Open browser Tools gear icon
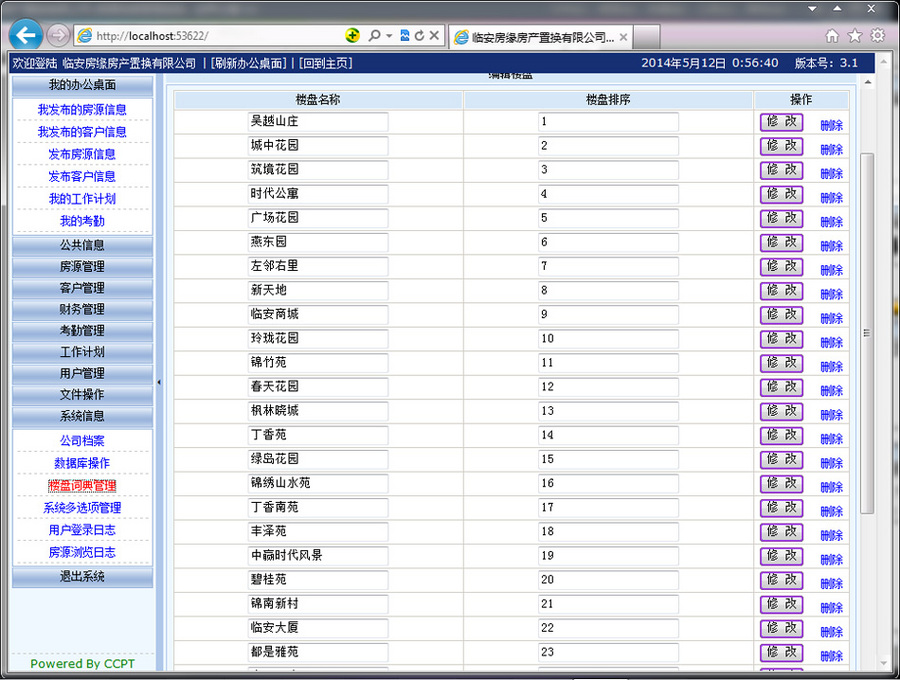 pos(878,36)
